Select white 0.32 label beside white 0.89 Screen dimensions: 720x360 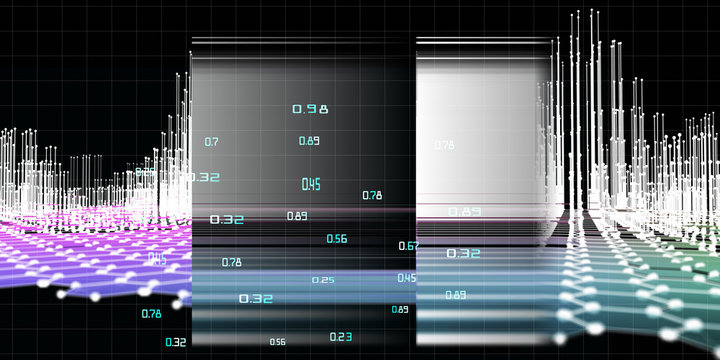(227, 220)
